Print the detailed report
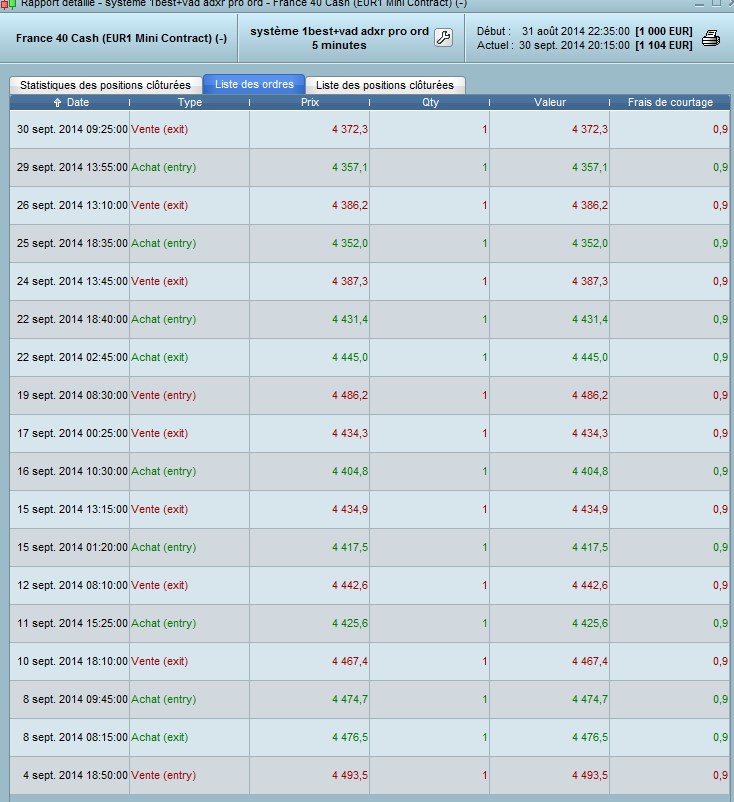Image resolution: width=734 pixels, height=802 pixels. click(711, 38)
